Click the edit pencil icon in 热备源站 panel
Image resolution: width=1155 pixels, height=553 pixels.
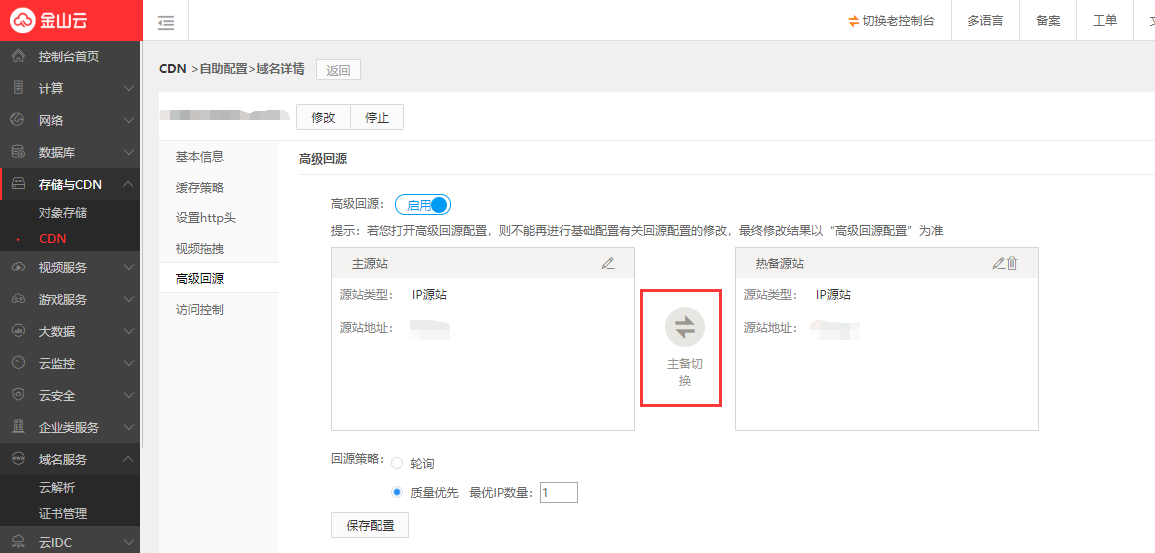coord(997,263)
